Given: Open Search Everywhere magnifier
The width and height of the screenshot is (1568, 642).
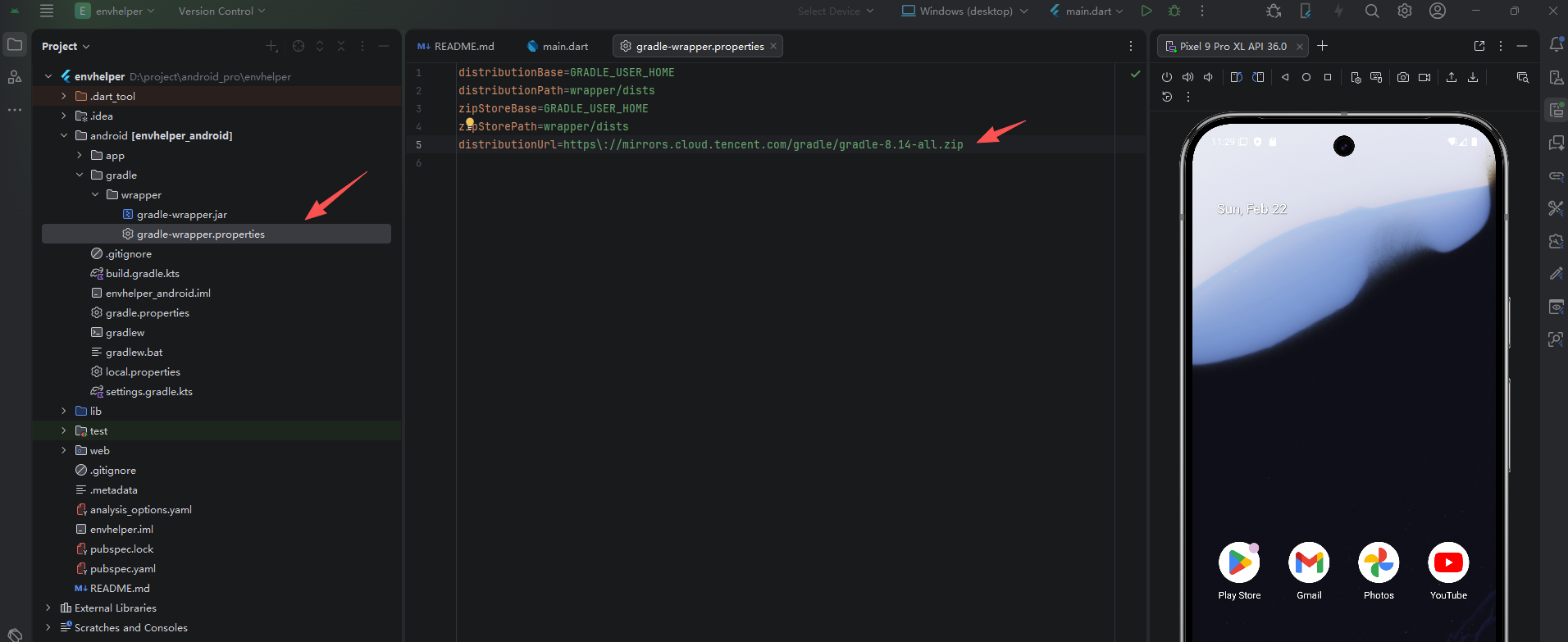Looking at the screenshot, I should pyautogui.click(x=1372, y=11).
